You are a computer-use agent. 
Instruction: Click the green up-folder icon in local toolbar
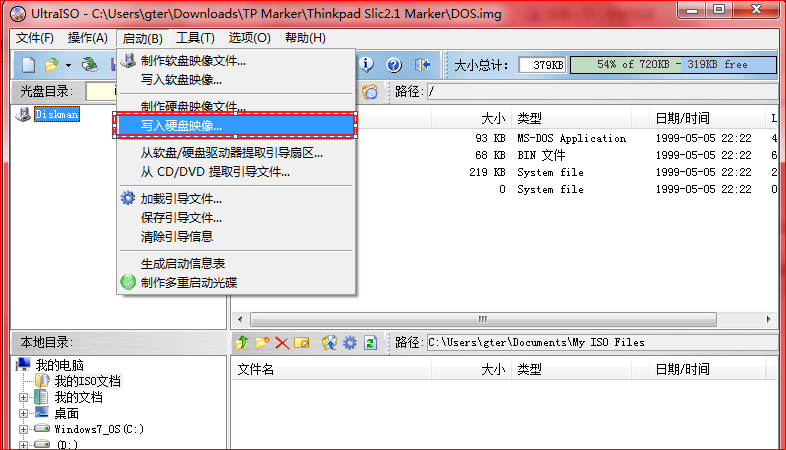pyautogui.click(x=241, y=343)
